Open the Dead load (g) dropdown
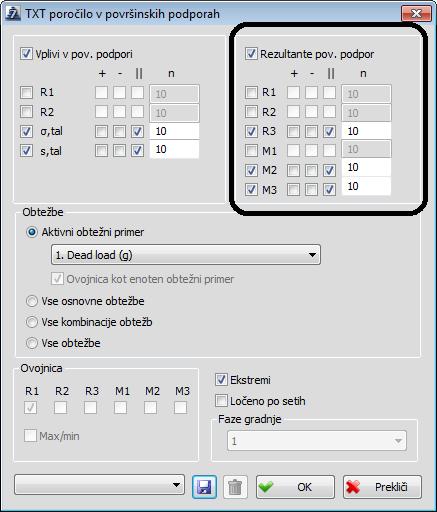Viewport: 437px width, 512px height. [x=186, y=255]
